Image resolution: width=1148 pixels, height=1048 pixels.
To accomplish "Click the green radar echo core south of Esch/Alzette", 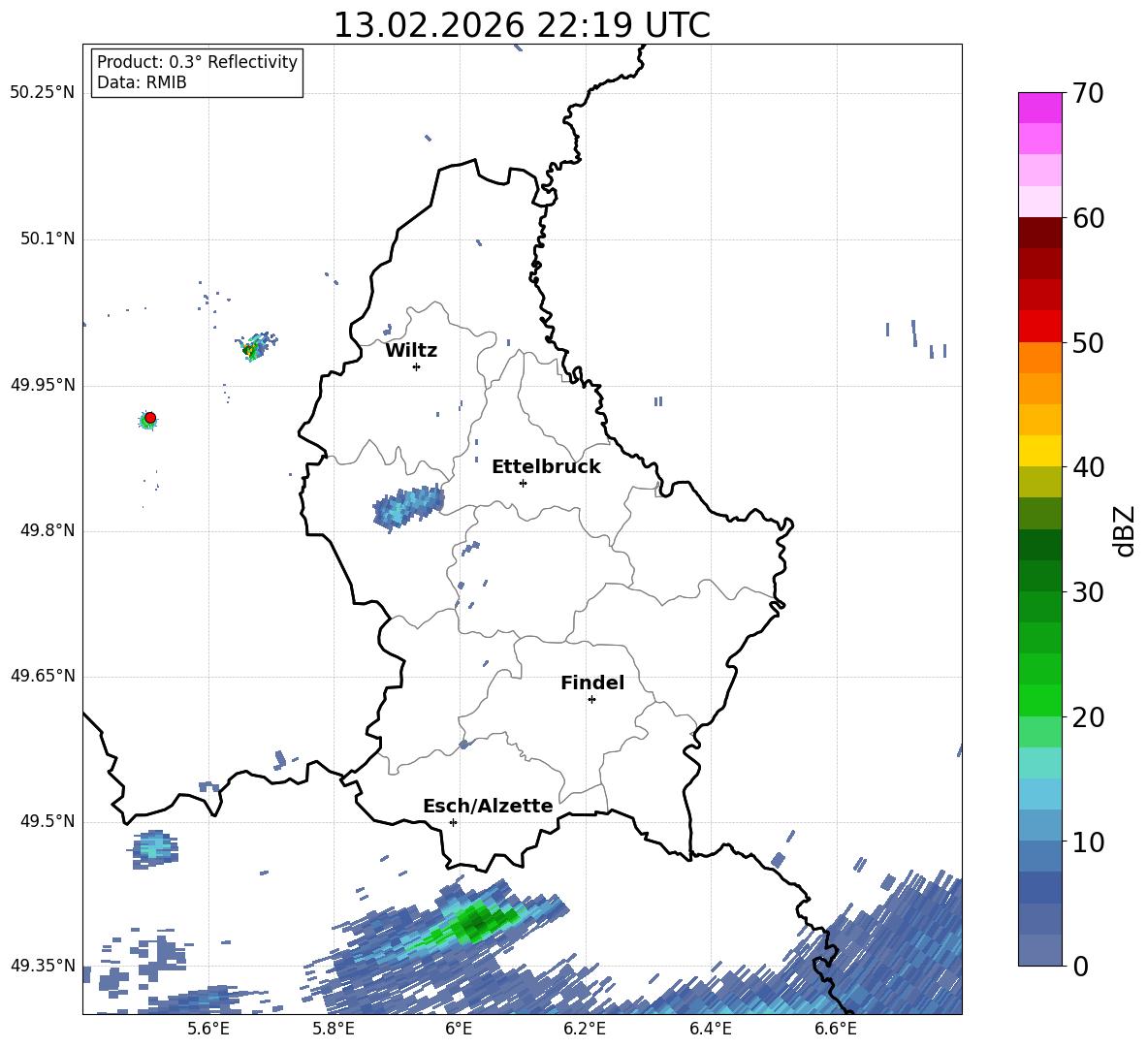I will point(476,921).
